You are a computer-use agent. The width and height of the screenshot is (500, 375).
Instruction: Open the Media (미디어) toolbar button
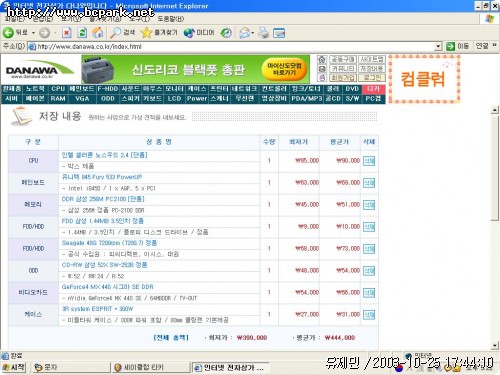199,32
